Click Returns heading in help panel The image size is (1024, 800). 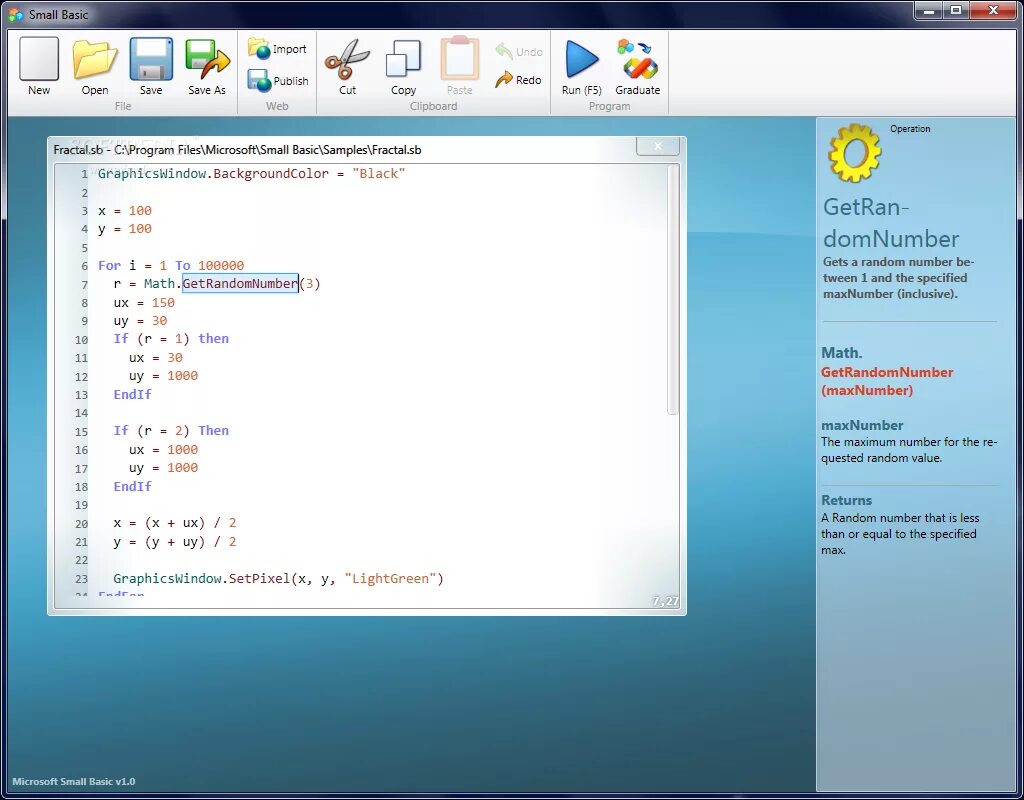point(846,500)
